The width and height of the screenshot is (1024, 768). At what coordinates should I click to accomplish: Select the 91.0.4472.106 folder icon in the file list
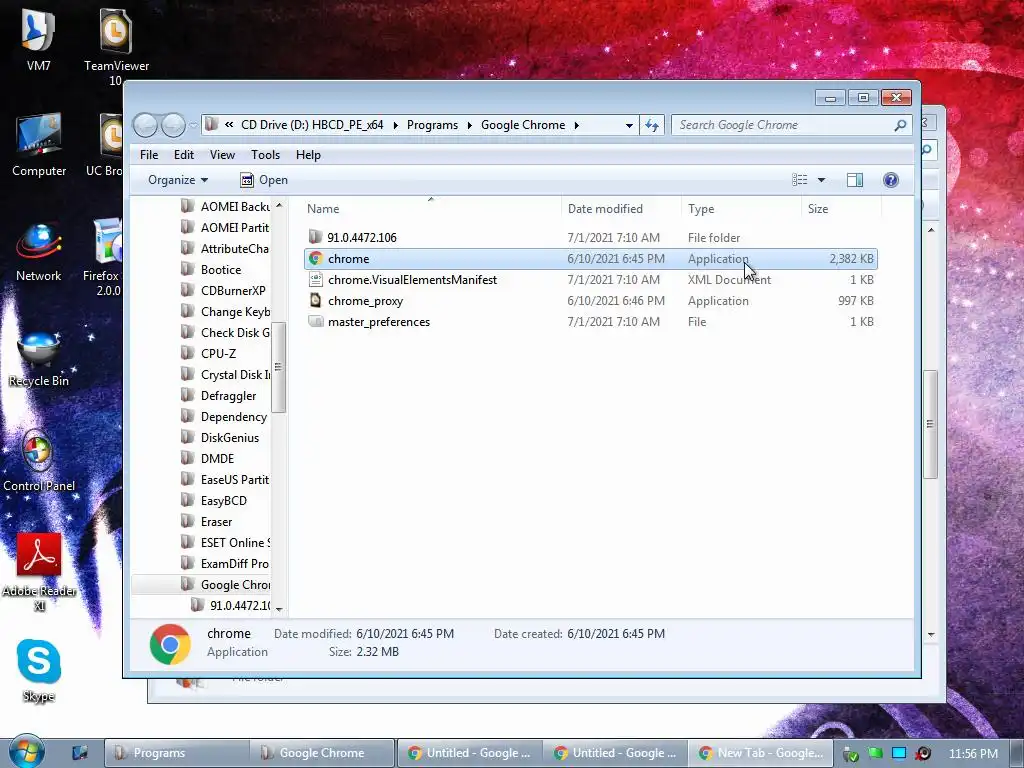coord(315,236)
